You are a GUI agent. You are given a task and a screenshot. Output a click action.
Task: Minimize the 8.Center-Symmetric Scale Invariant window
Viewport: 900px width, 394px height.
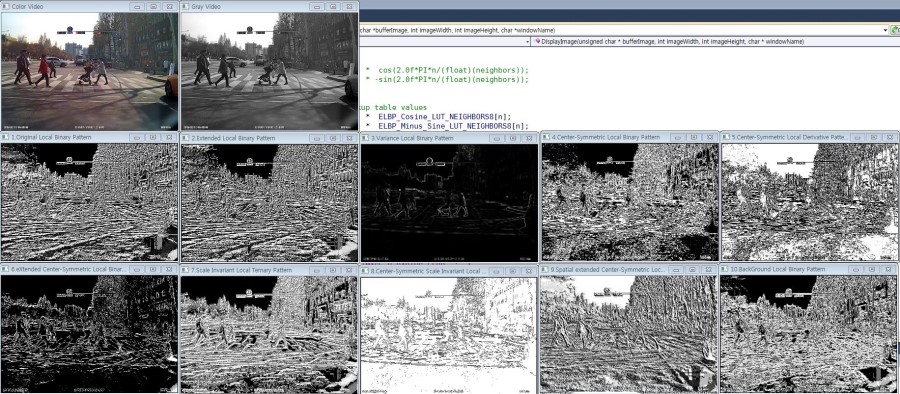497,271
